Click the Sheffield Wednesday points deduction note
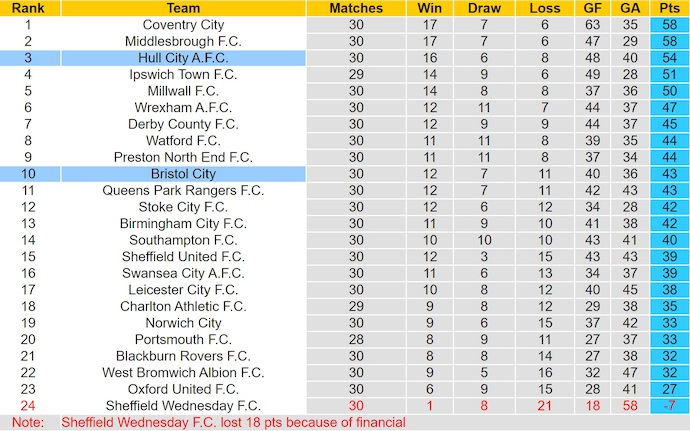 (233, 423)
